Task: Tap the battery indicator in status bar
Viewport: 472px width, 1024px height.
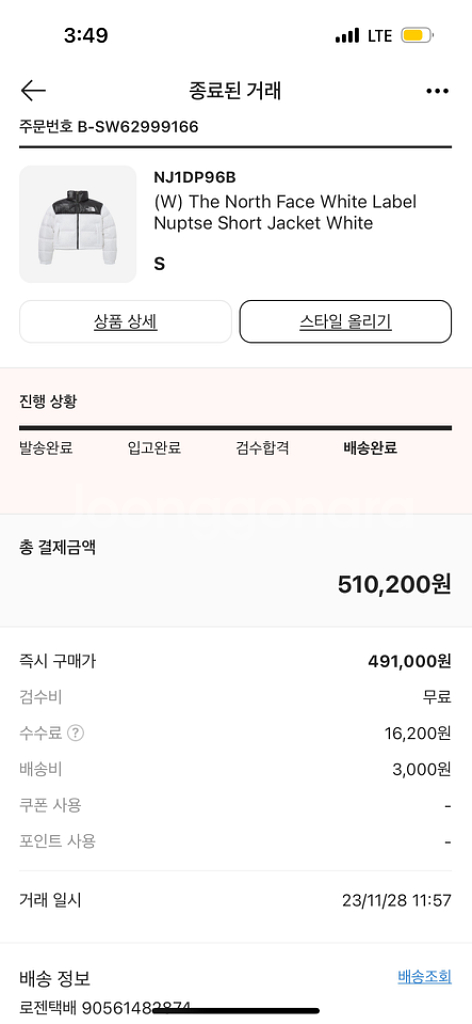Action: [418, 35]
